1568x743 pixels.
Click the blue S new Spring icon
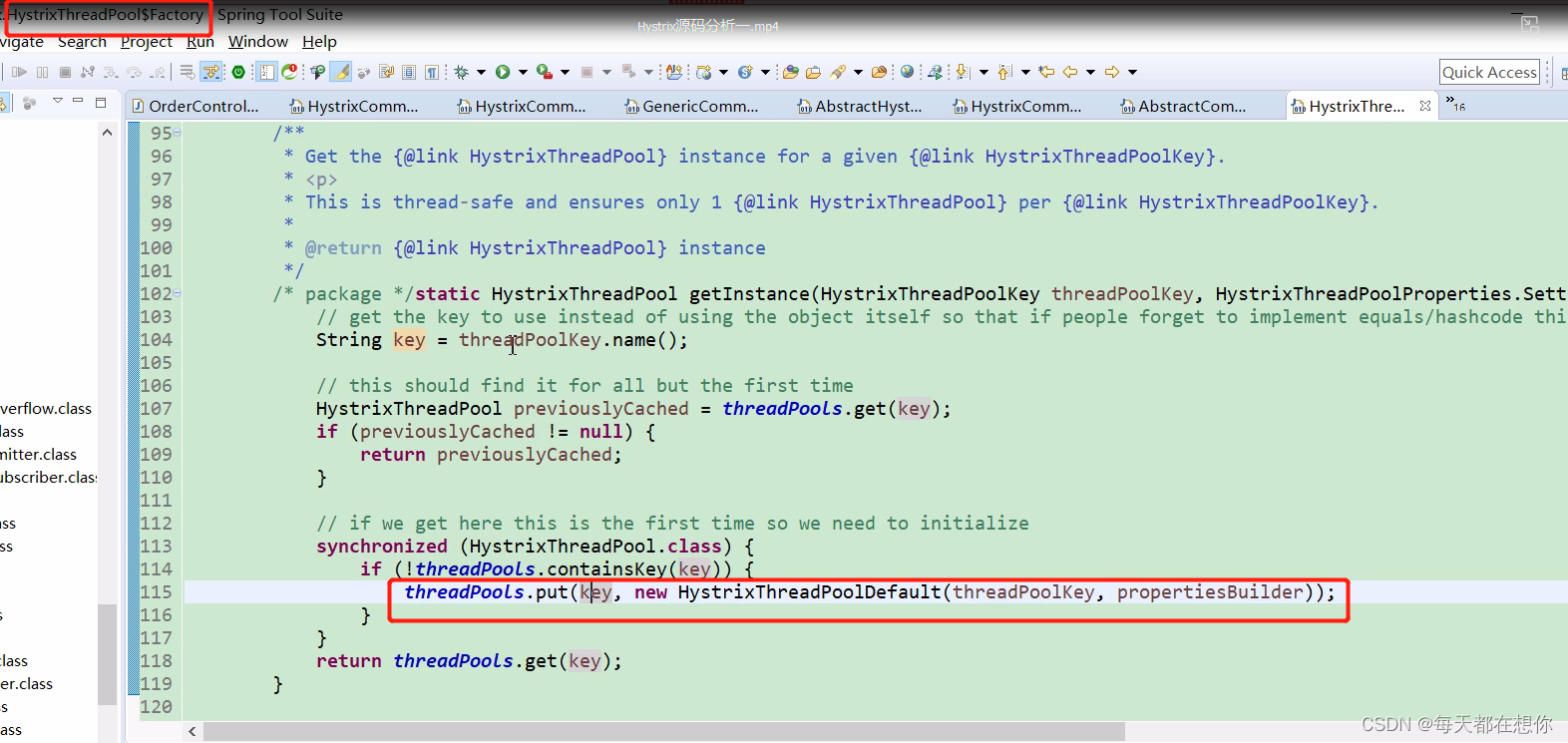tap(745, 72)
